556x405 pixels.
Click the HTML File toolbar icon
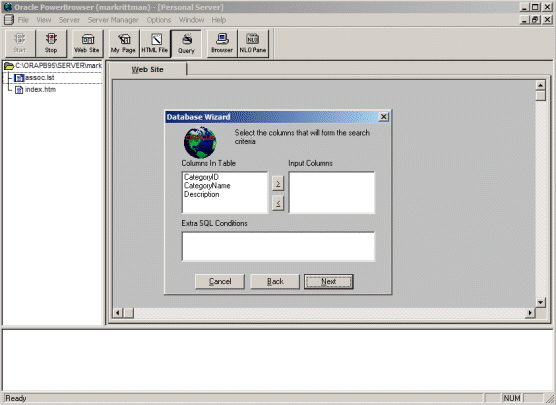pos(155,43)
